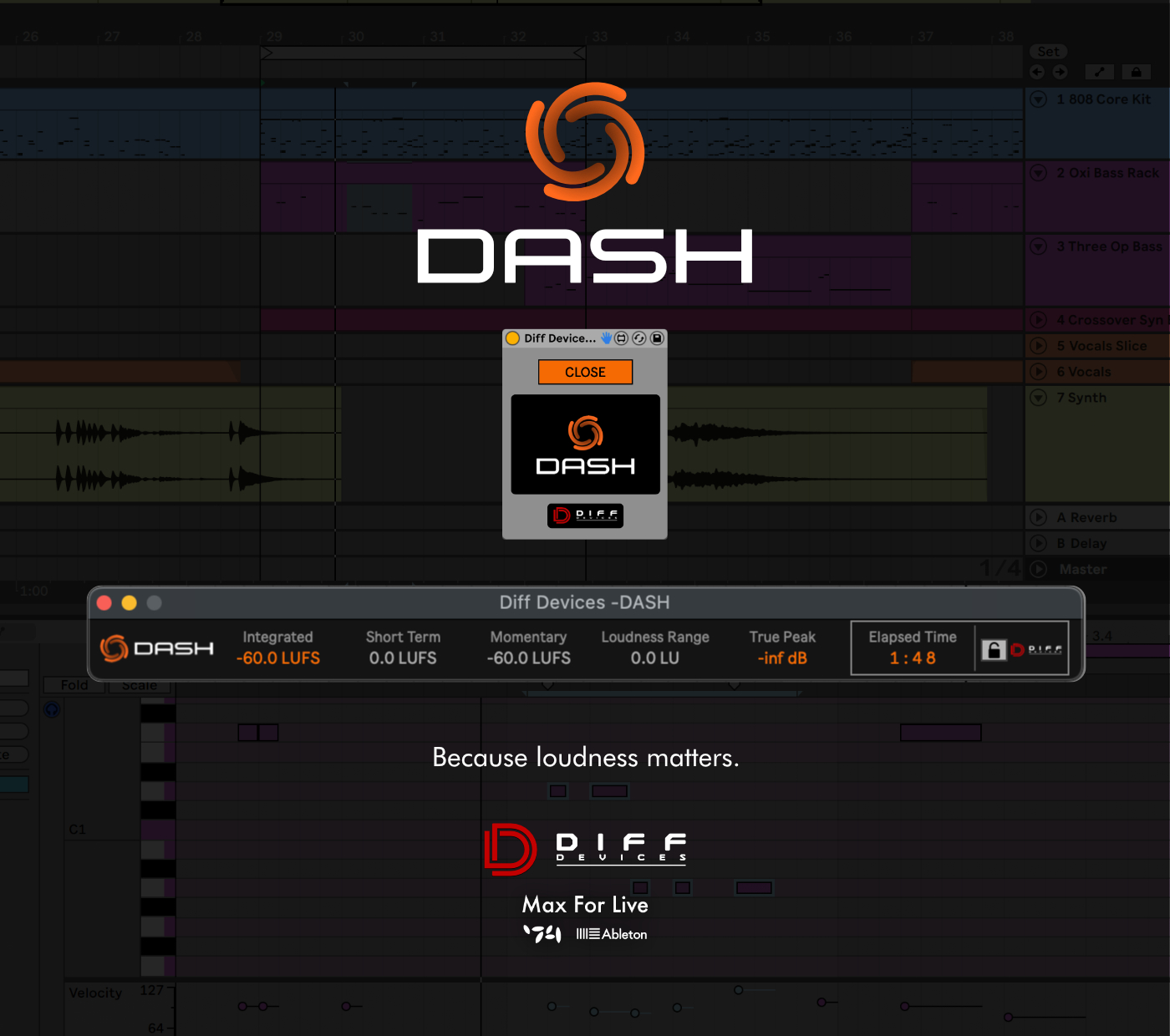Viewport: 1170px width, 1036px height.
Task: Select the Master track header
Action: point(1083,569)
